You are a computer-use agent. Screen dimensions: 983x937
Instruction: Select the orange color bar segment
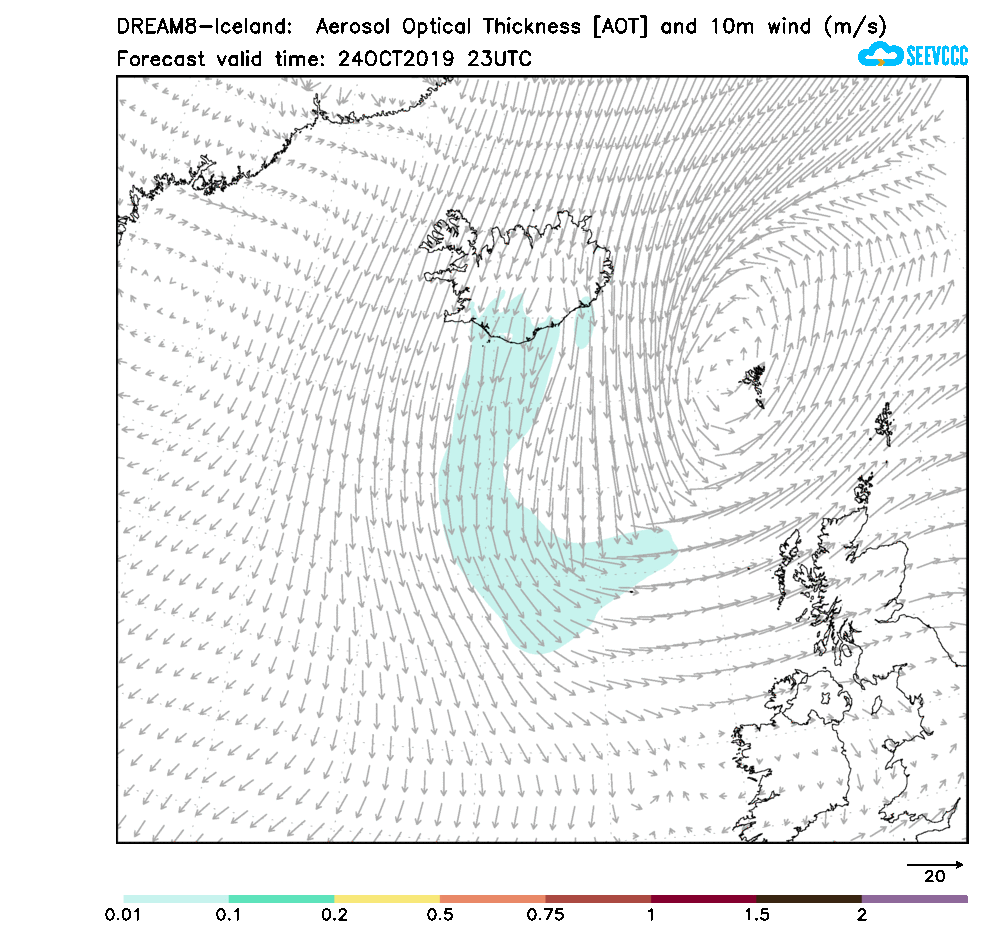click(492, 899)
